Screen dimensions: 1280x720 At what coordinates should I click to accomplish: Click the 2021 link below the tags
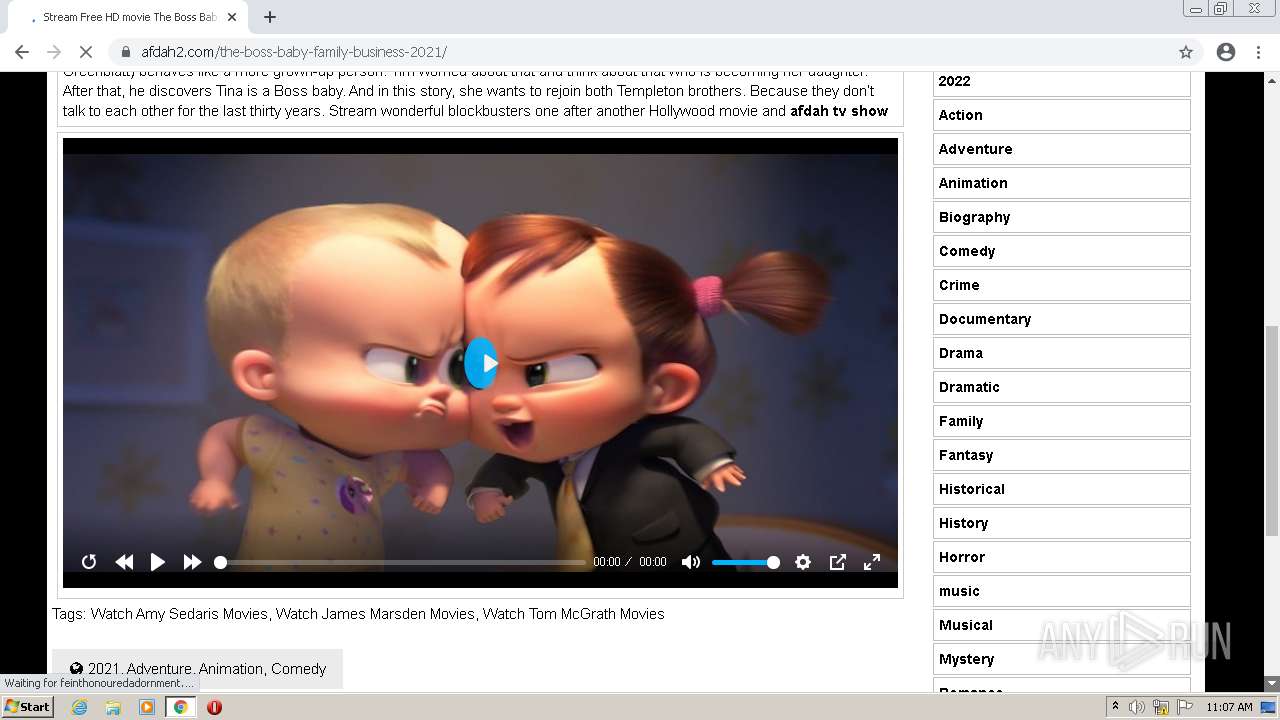coord(103,669)
